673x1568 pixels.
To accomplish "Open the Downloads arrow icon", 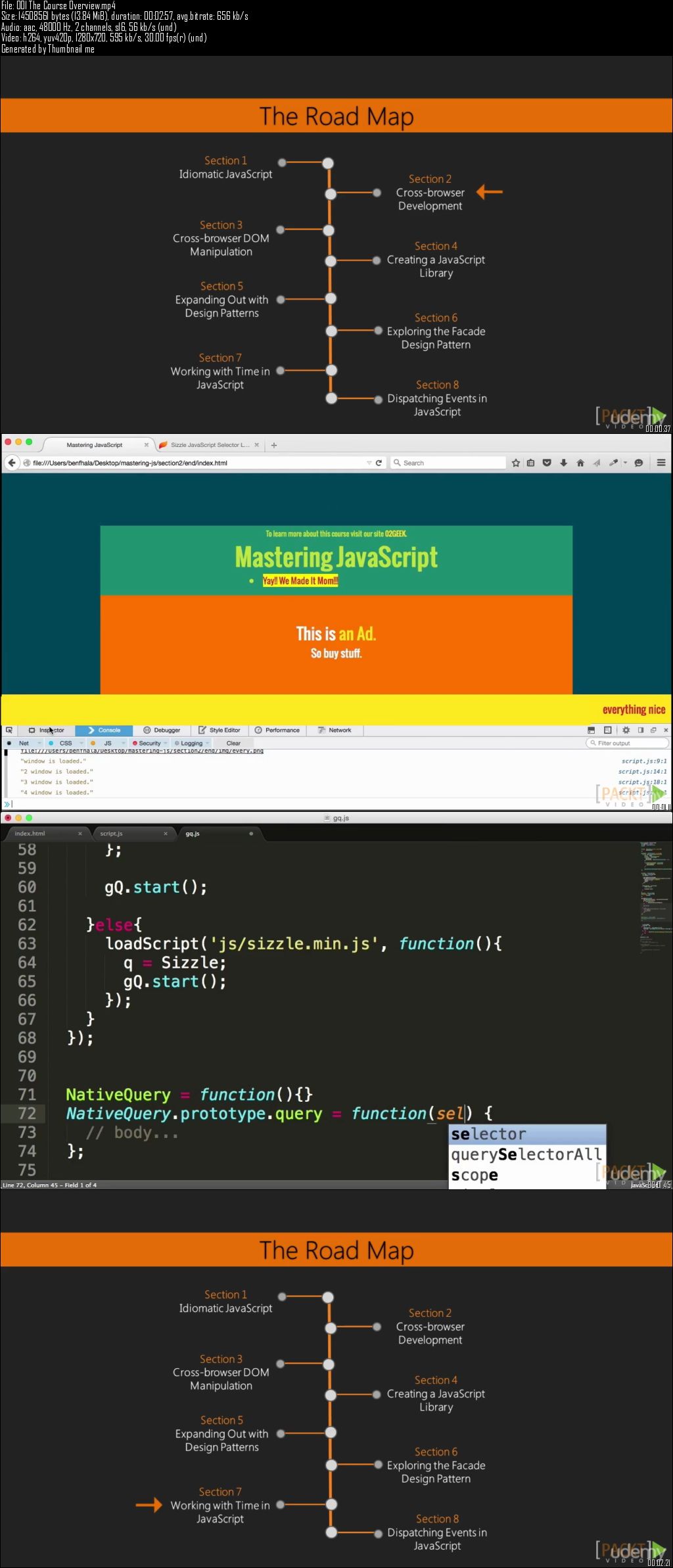I will (563, 463).
